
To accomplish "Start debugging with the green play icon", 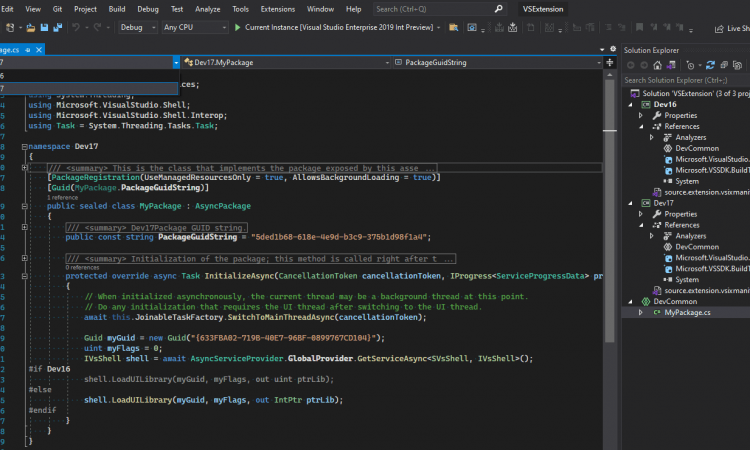I will click(x=237, y=27).
